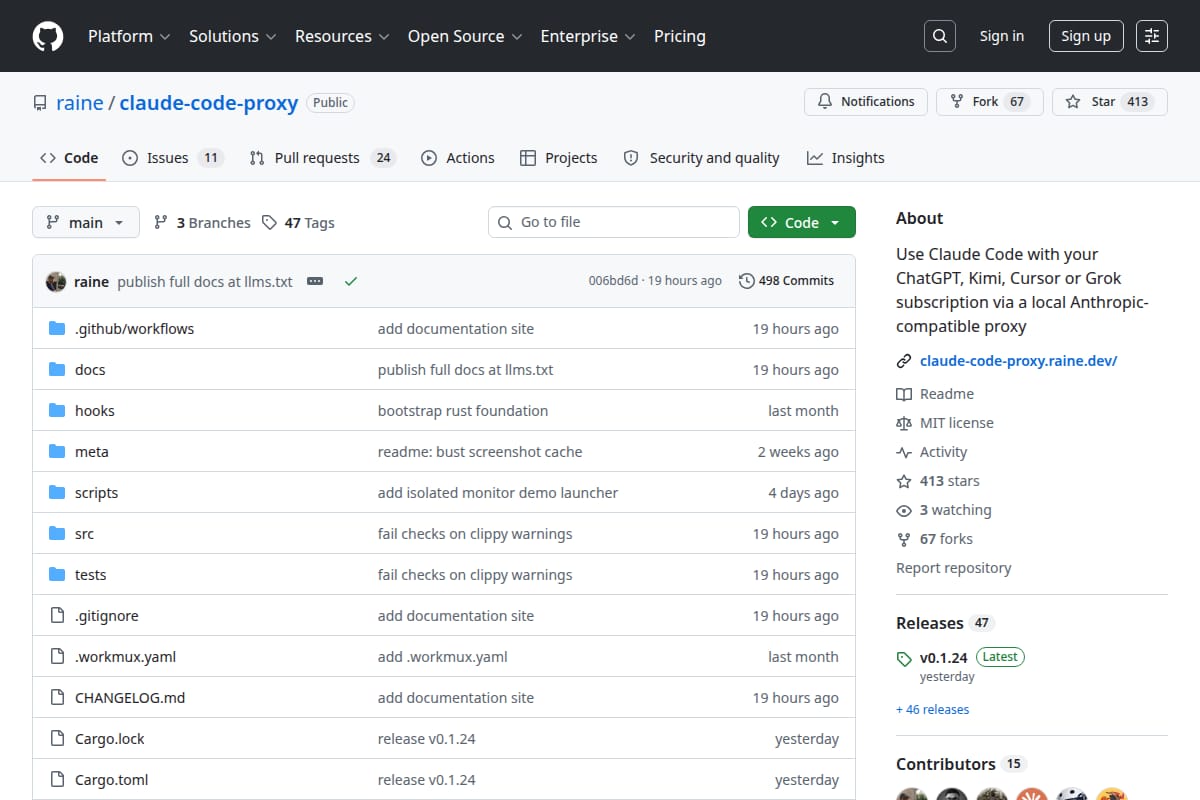This screenshot has height=800, width=1200.
Task: Open the Activity link
Action: pyautogui.click(x=932, y=452)
